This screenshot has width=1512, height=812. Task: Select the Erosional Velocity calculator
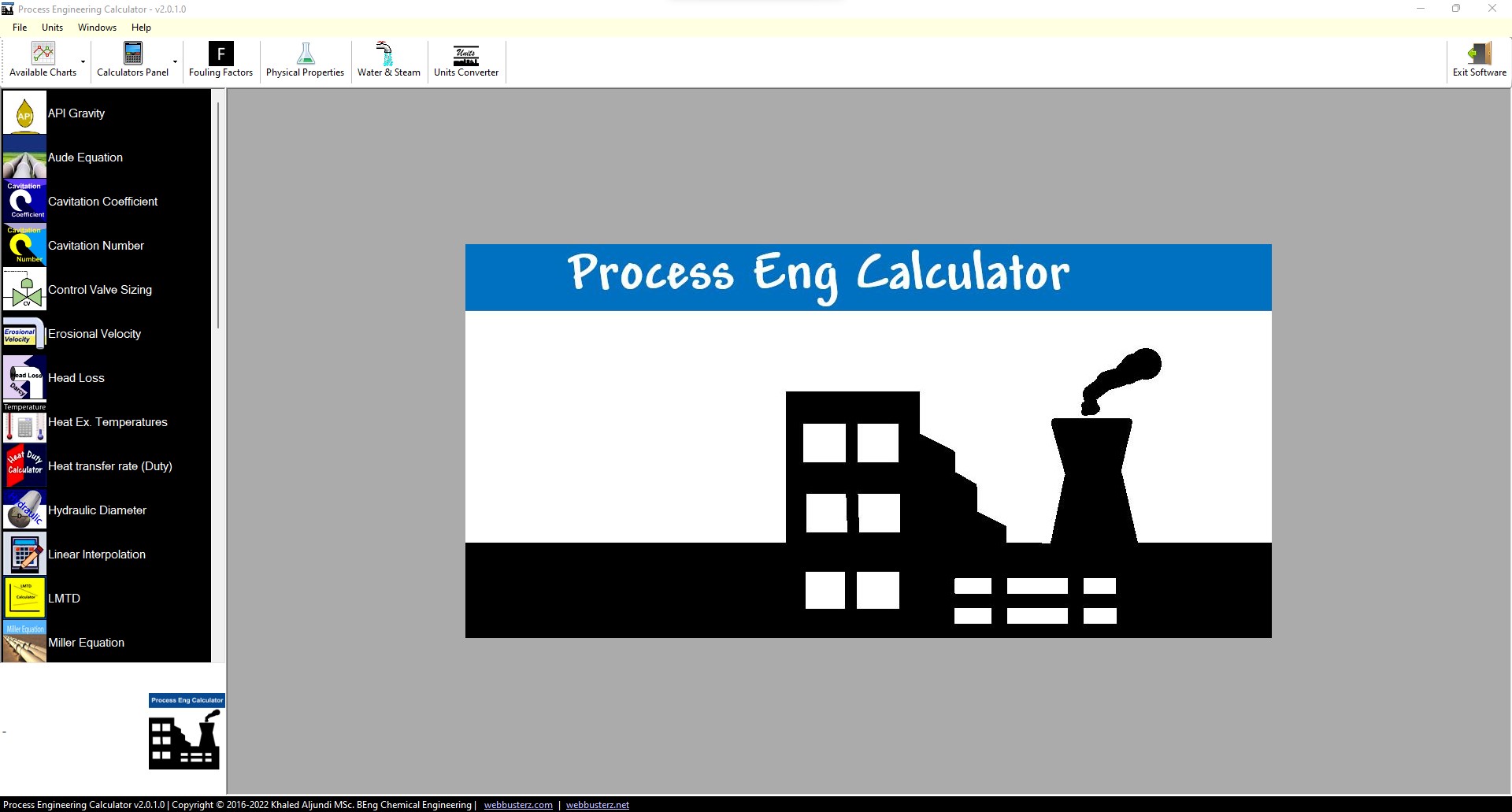pos(94,333)
